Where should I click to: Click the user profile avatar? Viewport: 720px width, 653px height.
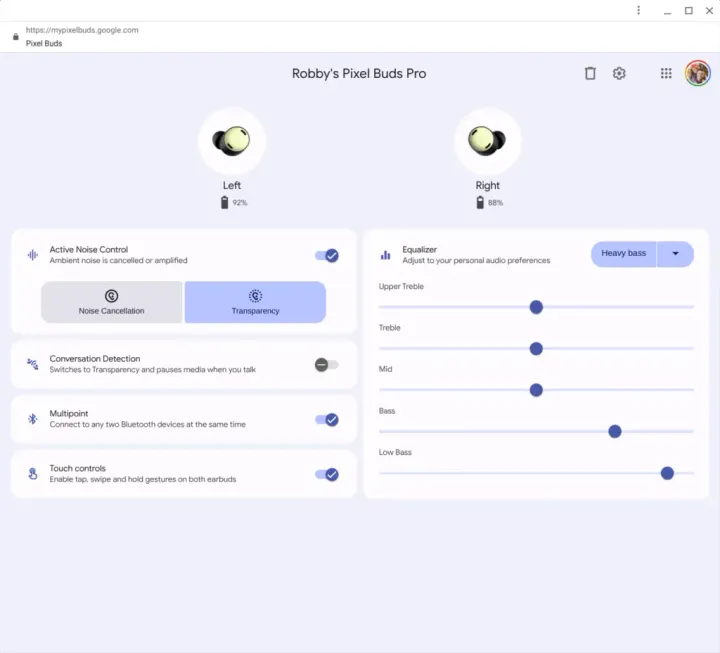(697, 73)
